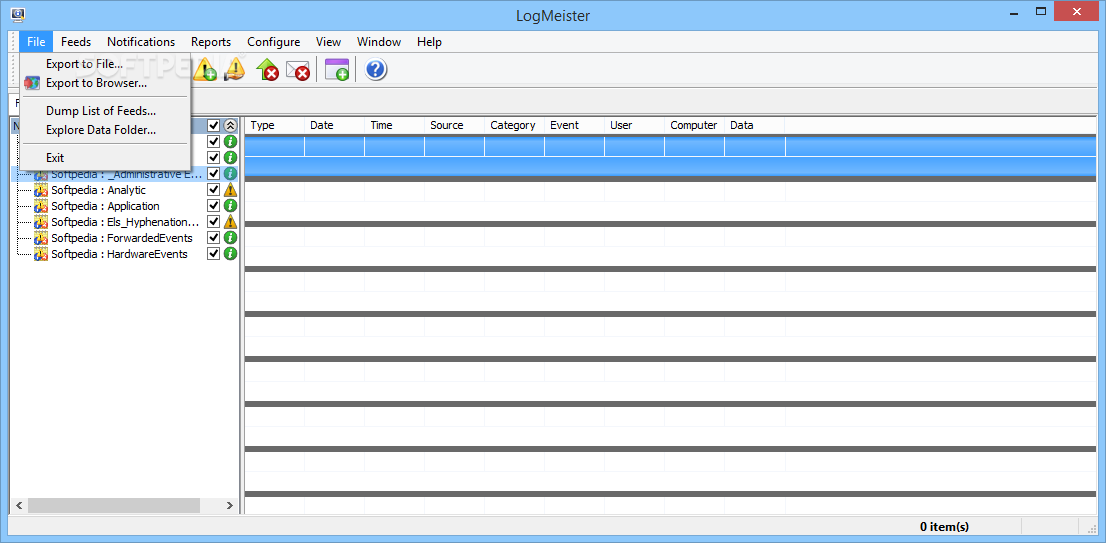Screen dimensions: 1106x543
Task: Open the Window menu
Action: (x=379, y=42)
